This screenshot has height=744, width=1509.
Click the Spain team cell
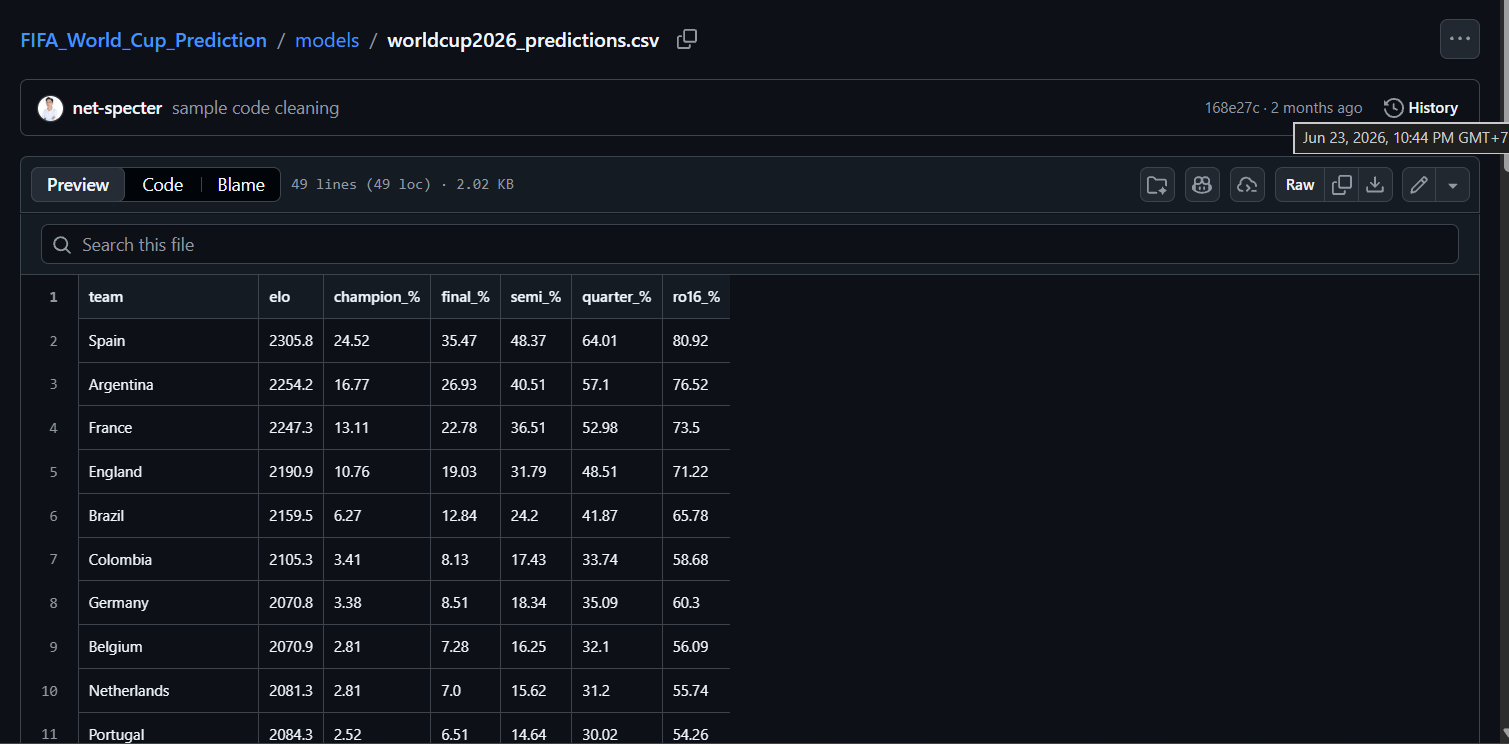[x=168, y=341]
